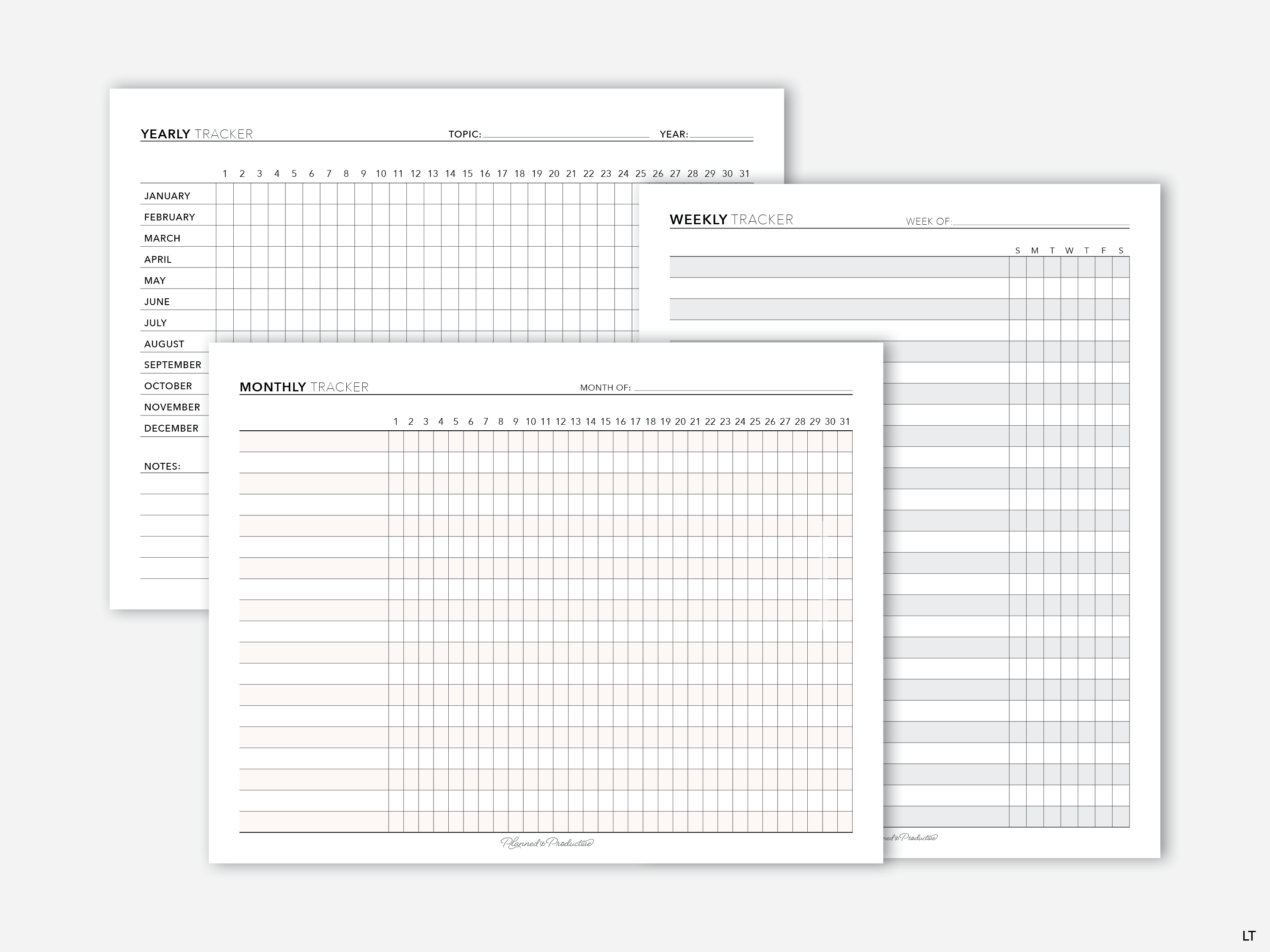Image resolution: width=1270 pixels, height=952 pixels.
Task: Click the F column header in Weekly Tracker
Action: click(1104, 251)
